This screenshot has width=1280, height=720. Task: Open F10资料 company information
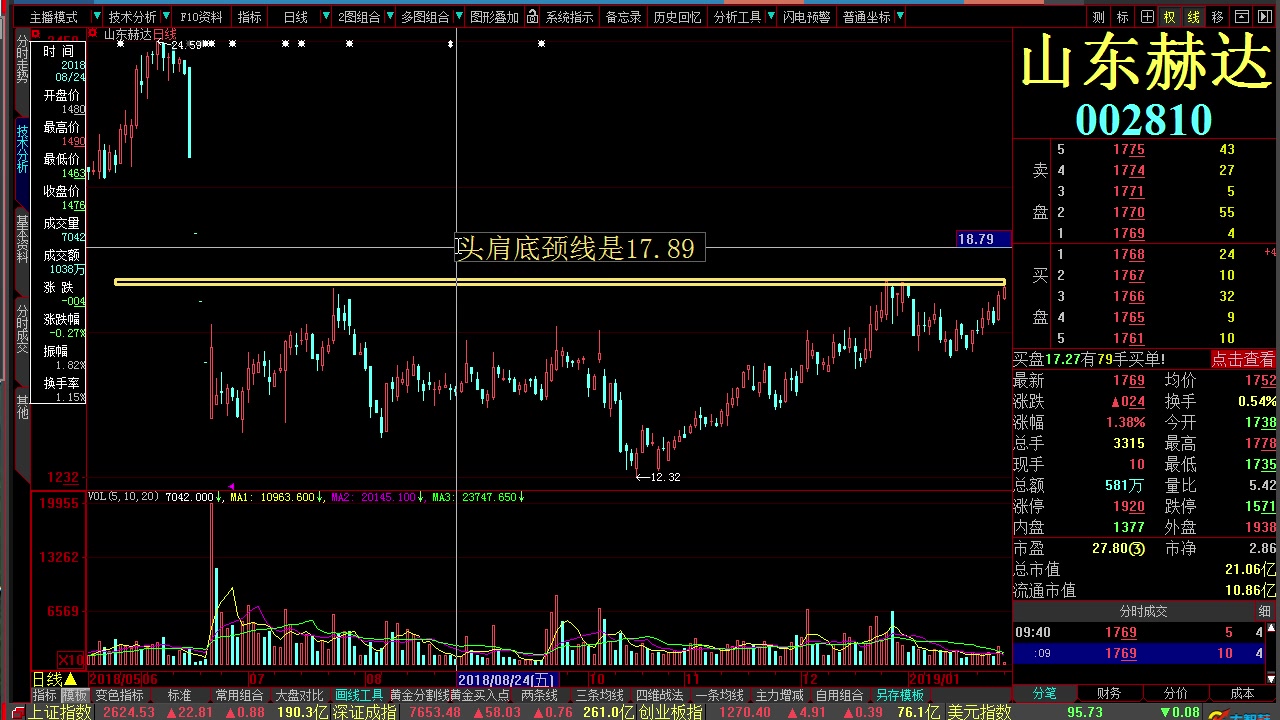tap(201, 17)
